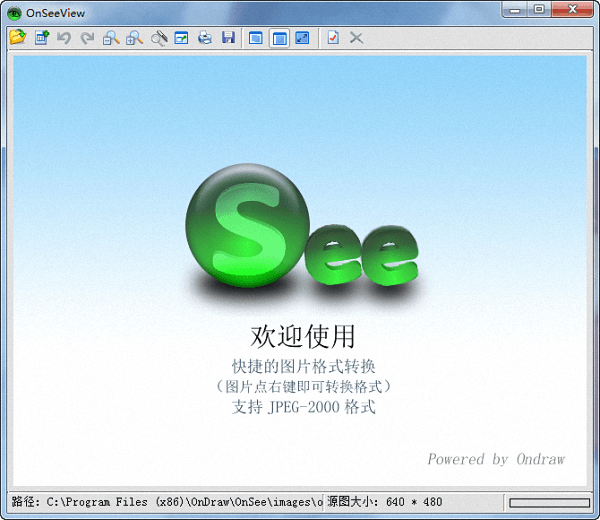Click the OnSeeView eye icon in title bar
The width and height of the screenshot is (600, 520).
pyautogui.click(x=15, y=11)
